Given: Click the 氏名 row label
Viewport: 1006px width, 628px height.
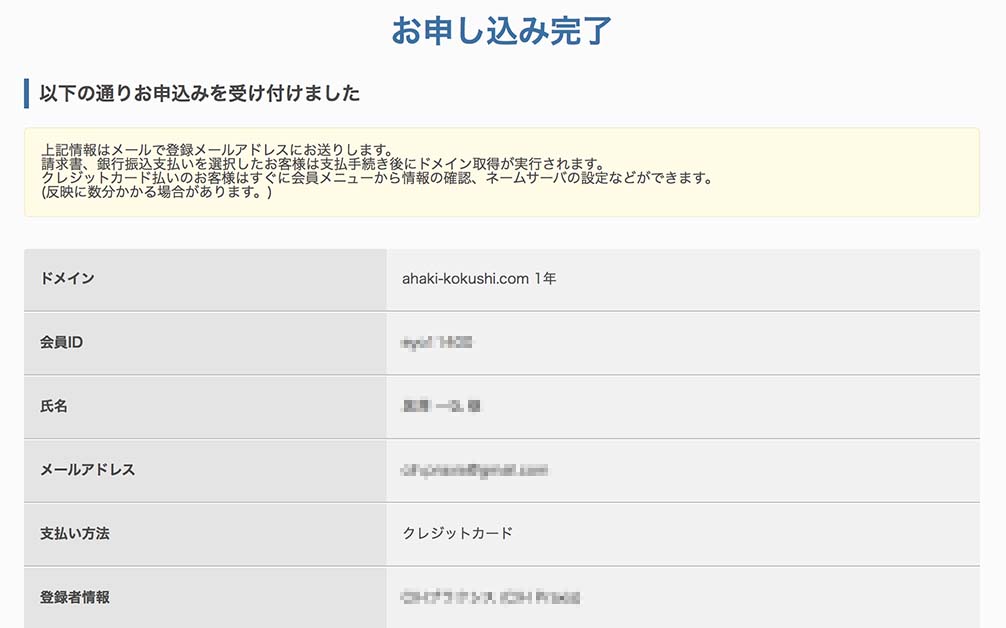Looking at the screenshot, I should [54, 407].
